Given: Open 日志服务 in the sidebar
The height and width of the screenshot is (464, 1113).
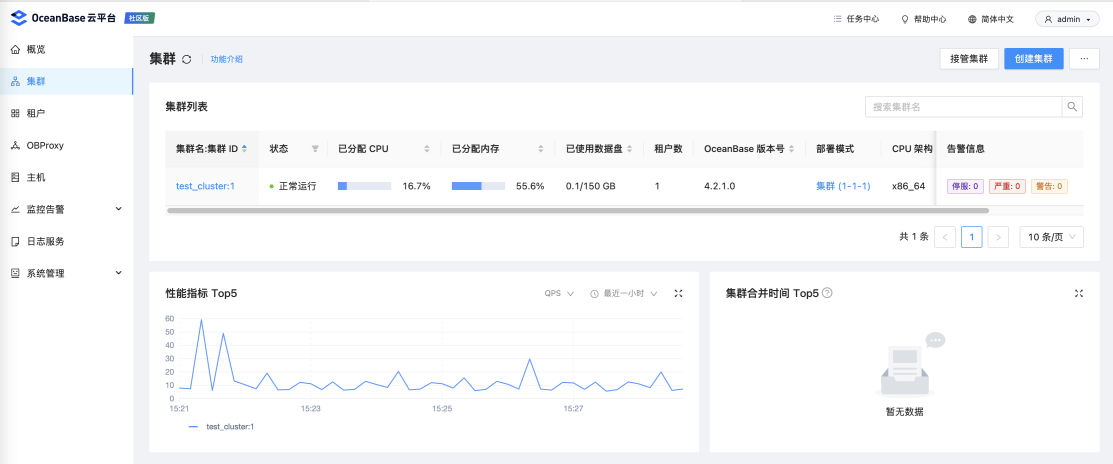Looking at the screenshot, I should (67, 241).
